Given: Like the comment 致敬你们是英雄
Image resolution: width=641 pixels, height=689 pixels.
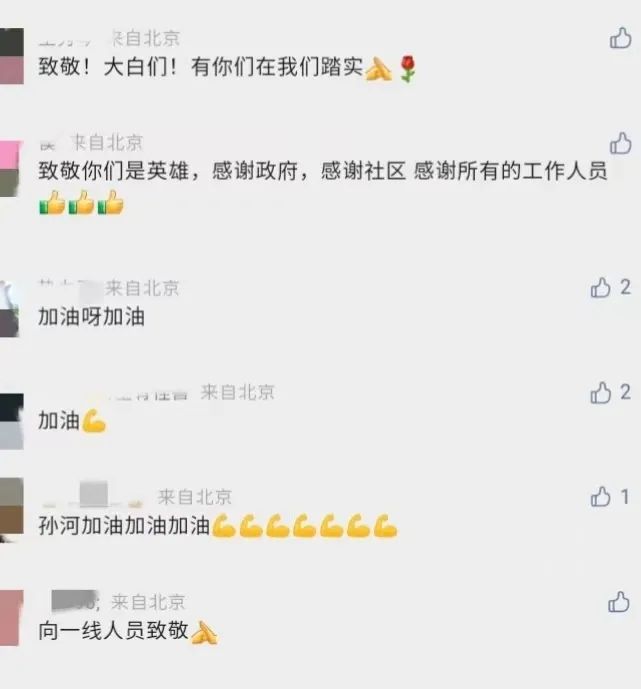Looking at the screenshot, I should (620, 143).
